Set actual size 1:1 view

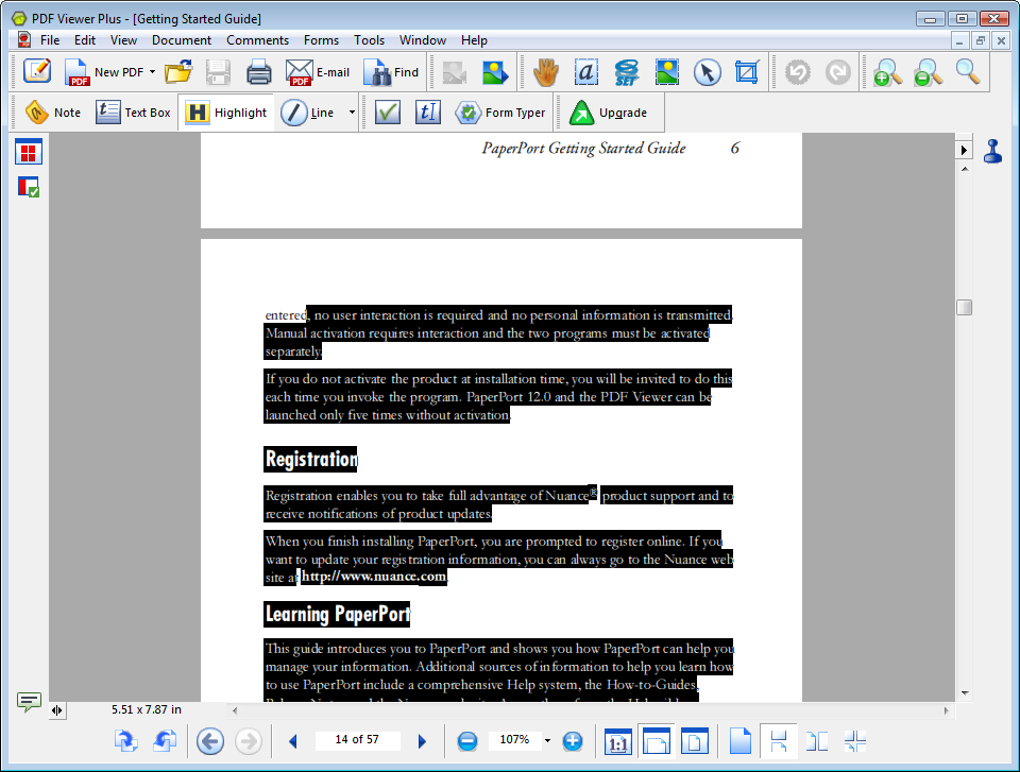(x=617, y=741)
